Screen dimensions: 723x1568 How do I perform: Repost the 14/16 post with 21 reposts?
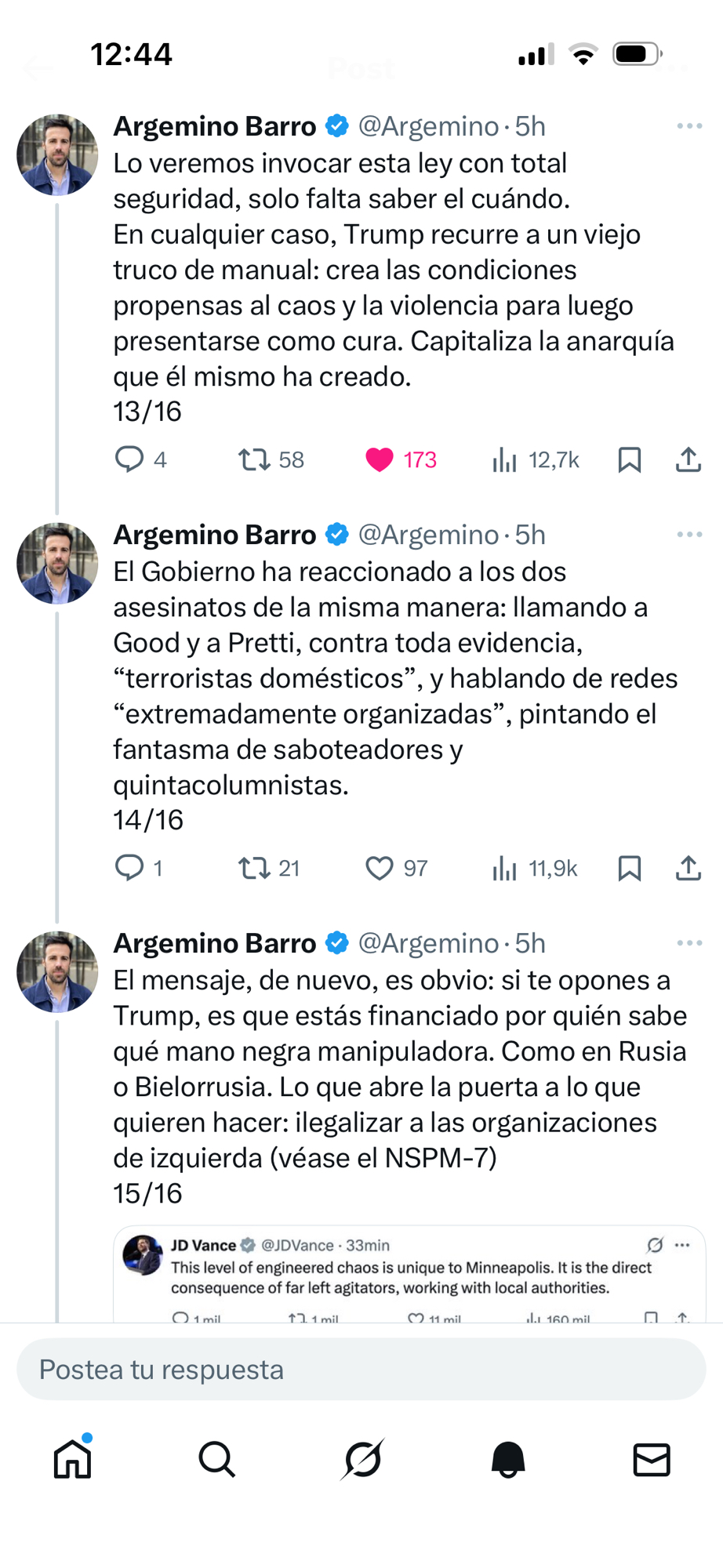254,868
